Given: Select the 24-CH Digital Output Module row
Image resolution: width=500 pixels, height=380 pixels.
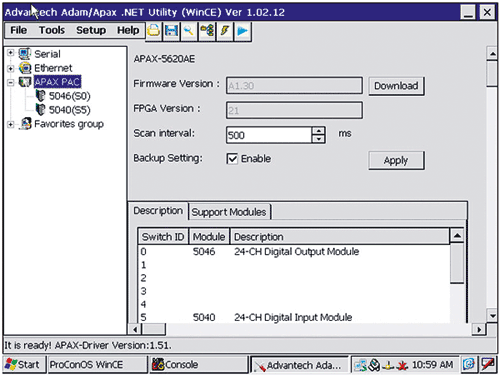Looking at the screenshot, I should click(294, 251).
